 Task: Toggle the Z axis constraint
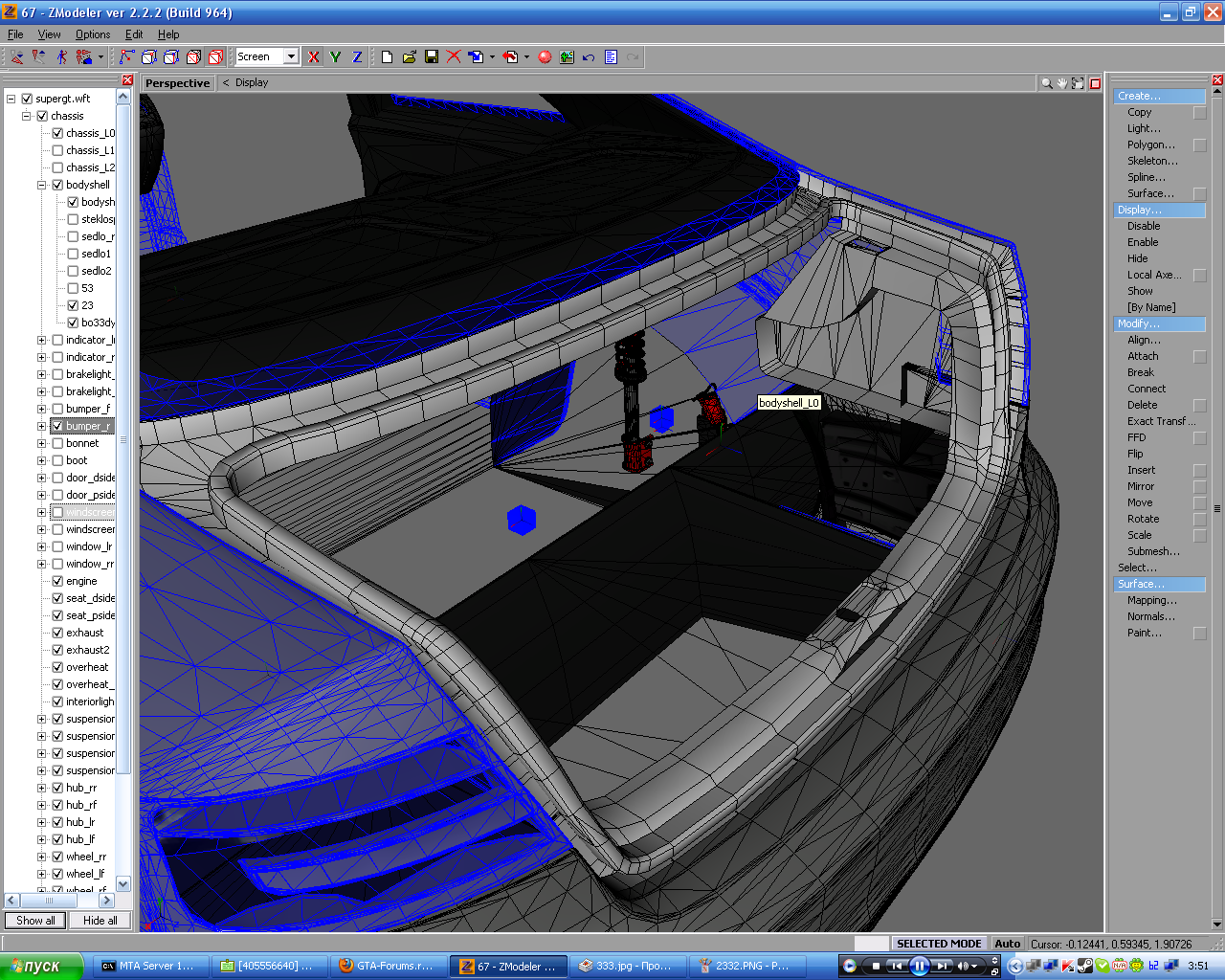(x=357, y=57)
